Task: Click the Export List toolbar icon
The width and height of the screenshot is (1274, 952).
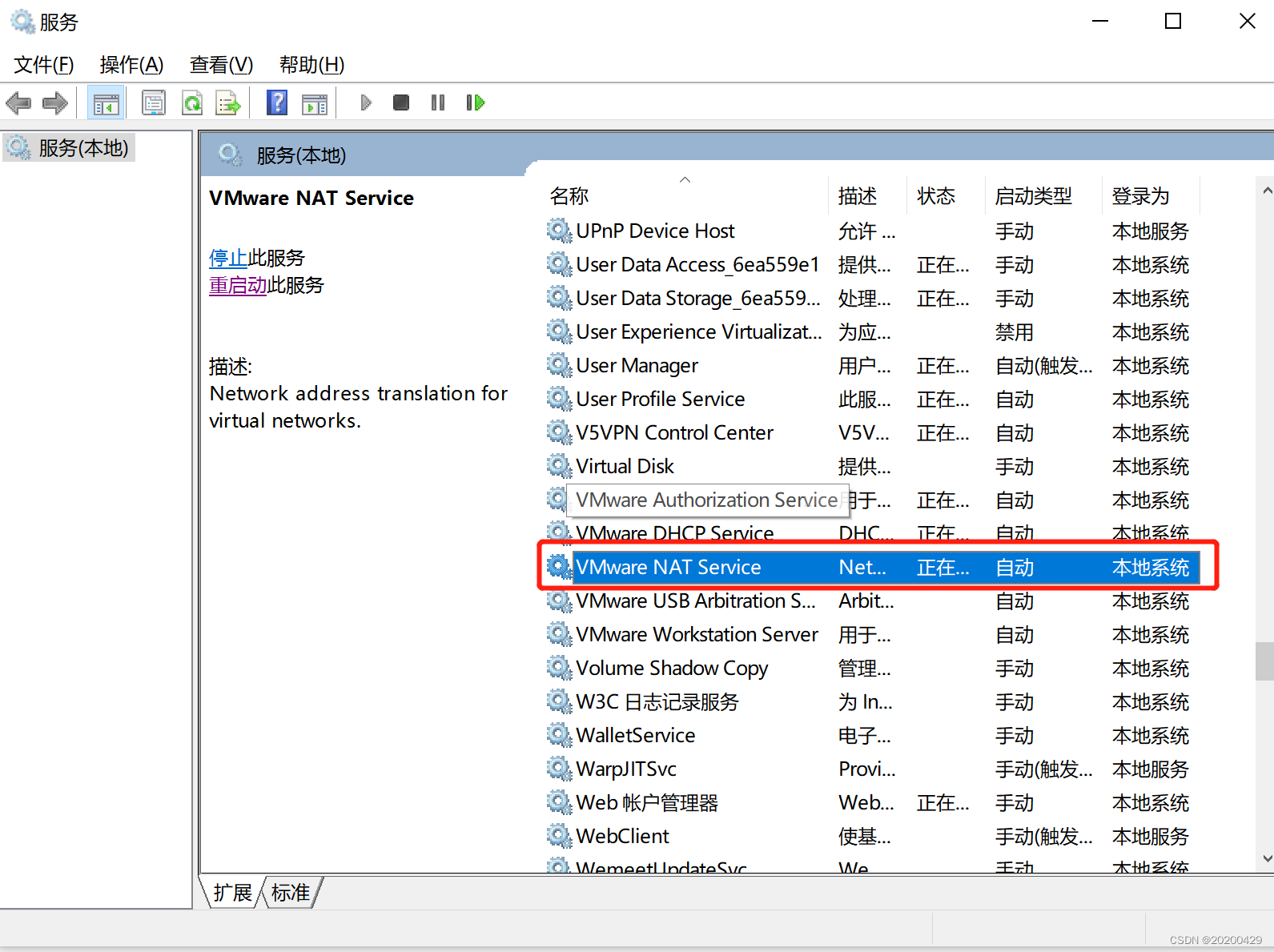Action: [x=228, y=102]
